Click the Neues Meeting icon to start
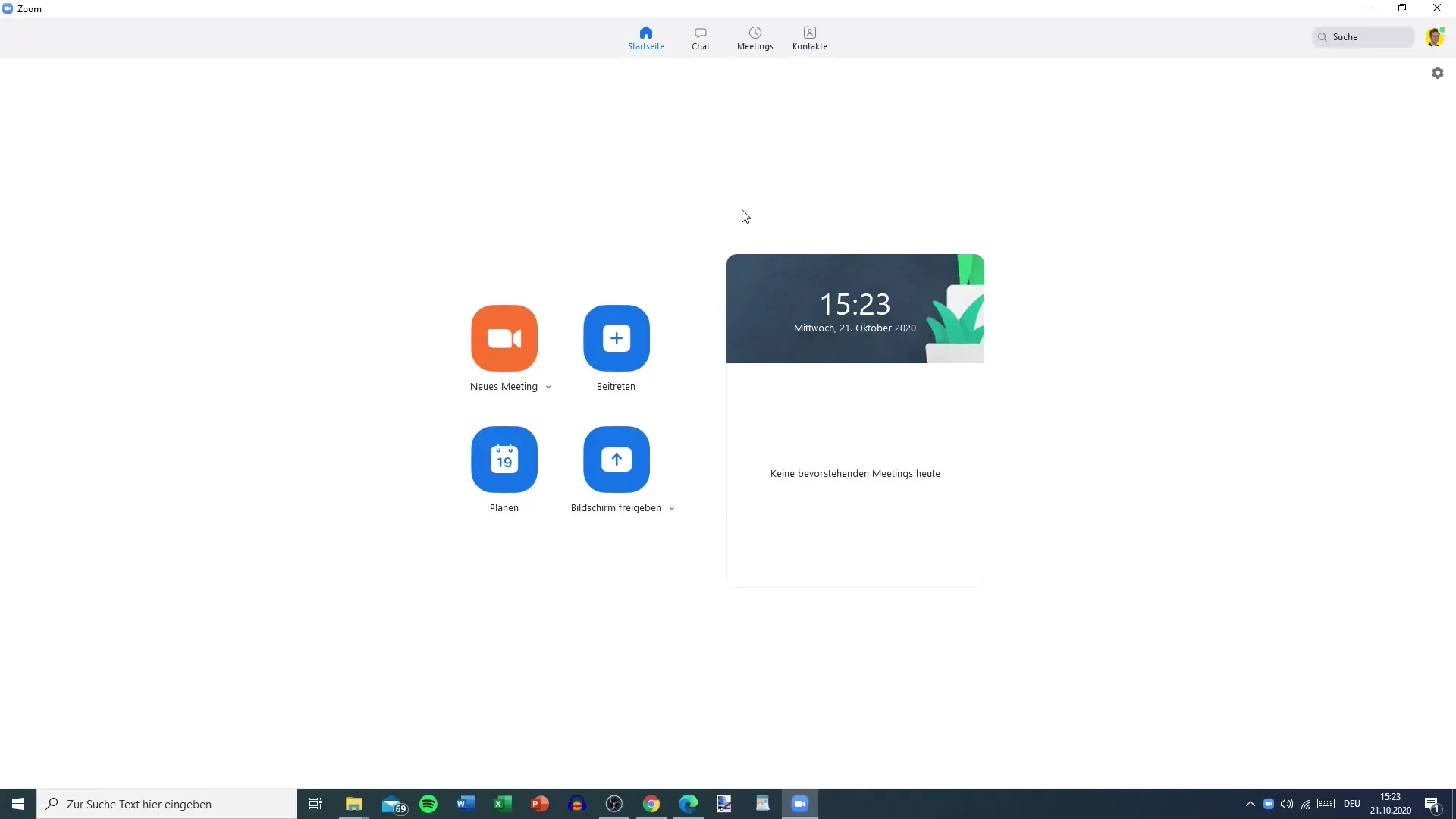The width and height of the screenshot is (1456, 819). point(504,338)
